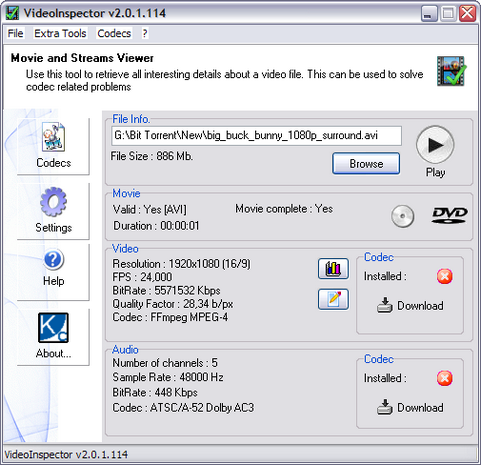This screenshot has width=481, height=465.
Task: Open the About KC icon
Action: 53,336
